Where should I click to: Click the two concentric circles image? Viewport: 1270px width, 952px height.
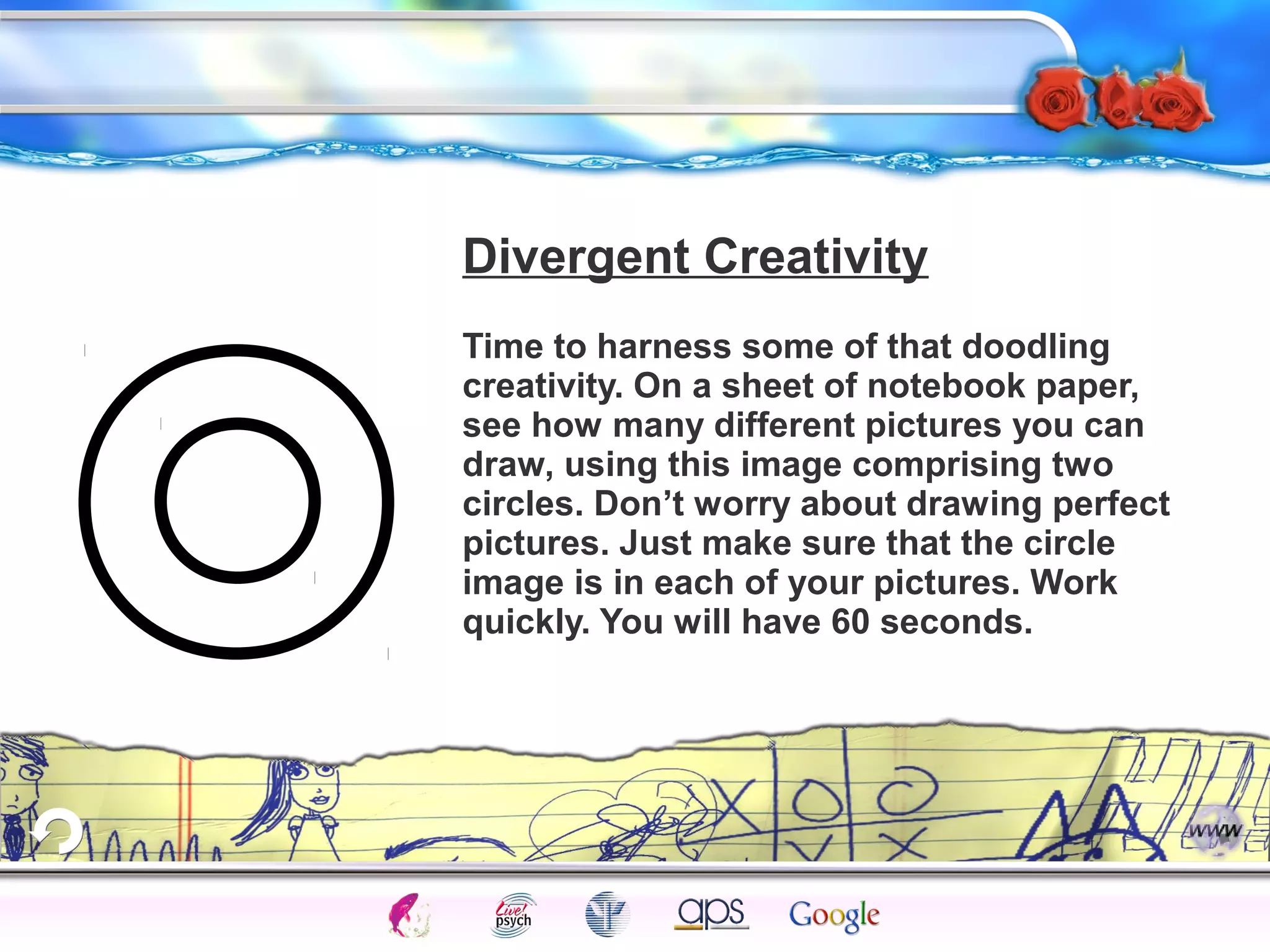(x=236, y=501)
